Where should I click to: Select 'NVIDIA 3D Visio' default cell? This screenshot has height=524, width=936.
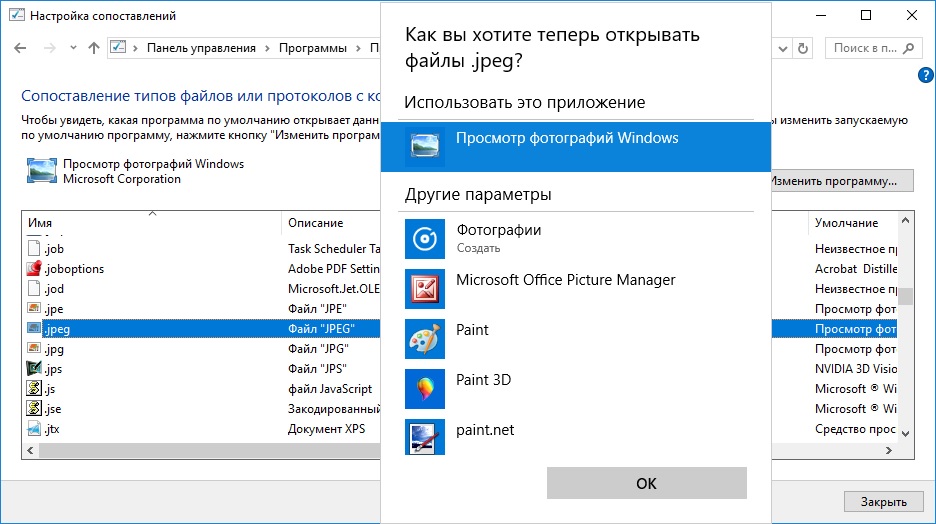point(856,368)
